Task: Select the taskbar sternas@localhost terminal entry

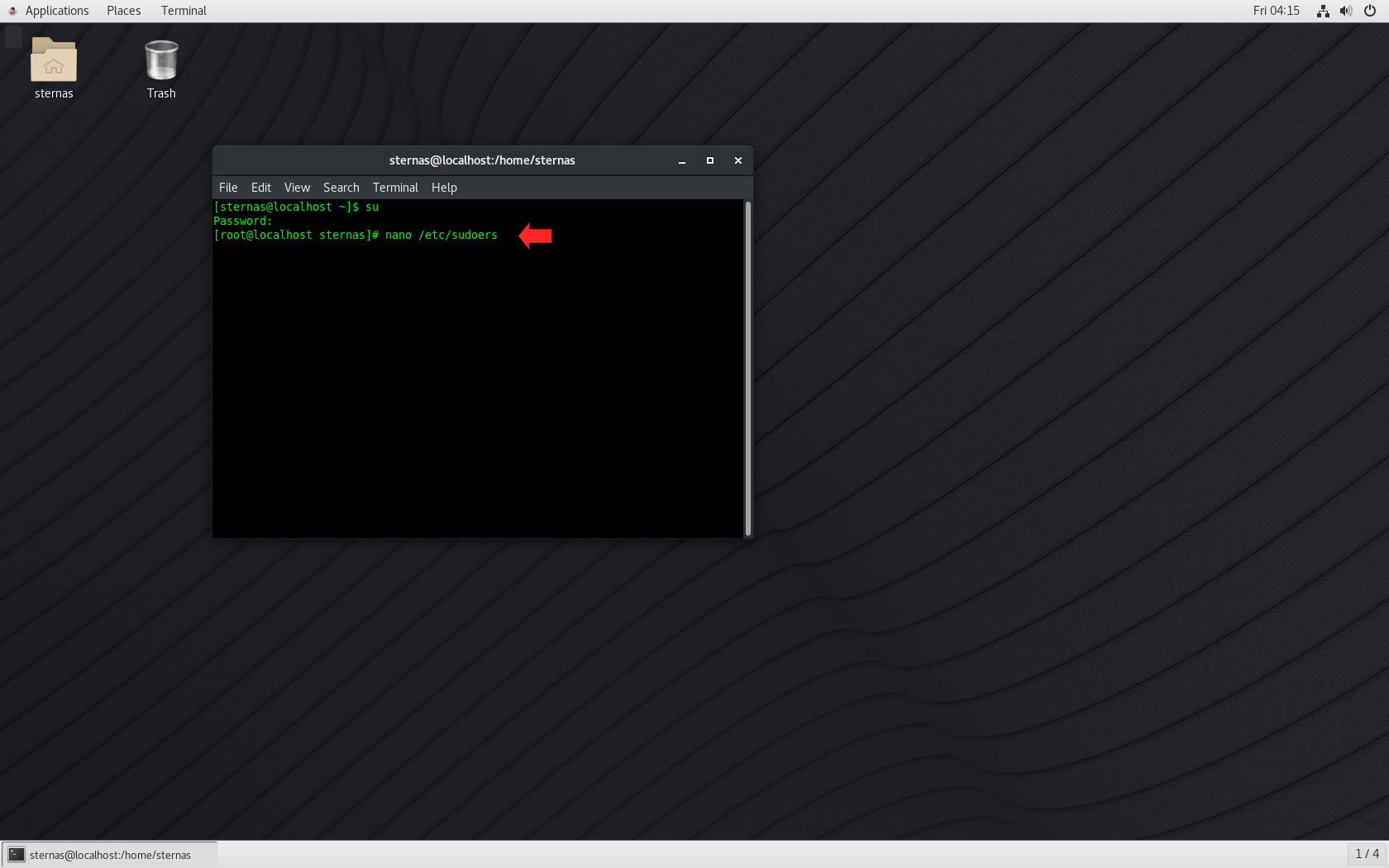Action: [x=109, y=855]
